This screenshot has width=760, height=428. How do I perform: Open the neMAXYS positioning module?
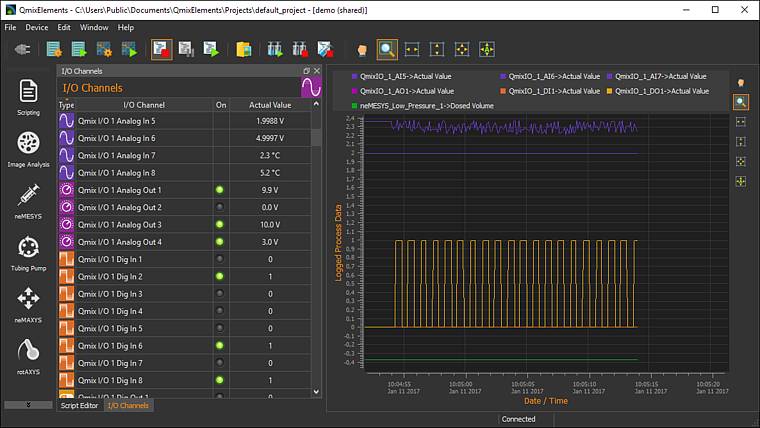(x=28, y=305)
